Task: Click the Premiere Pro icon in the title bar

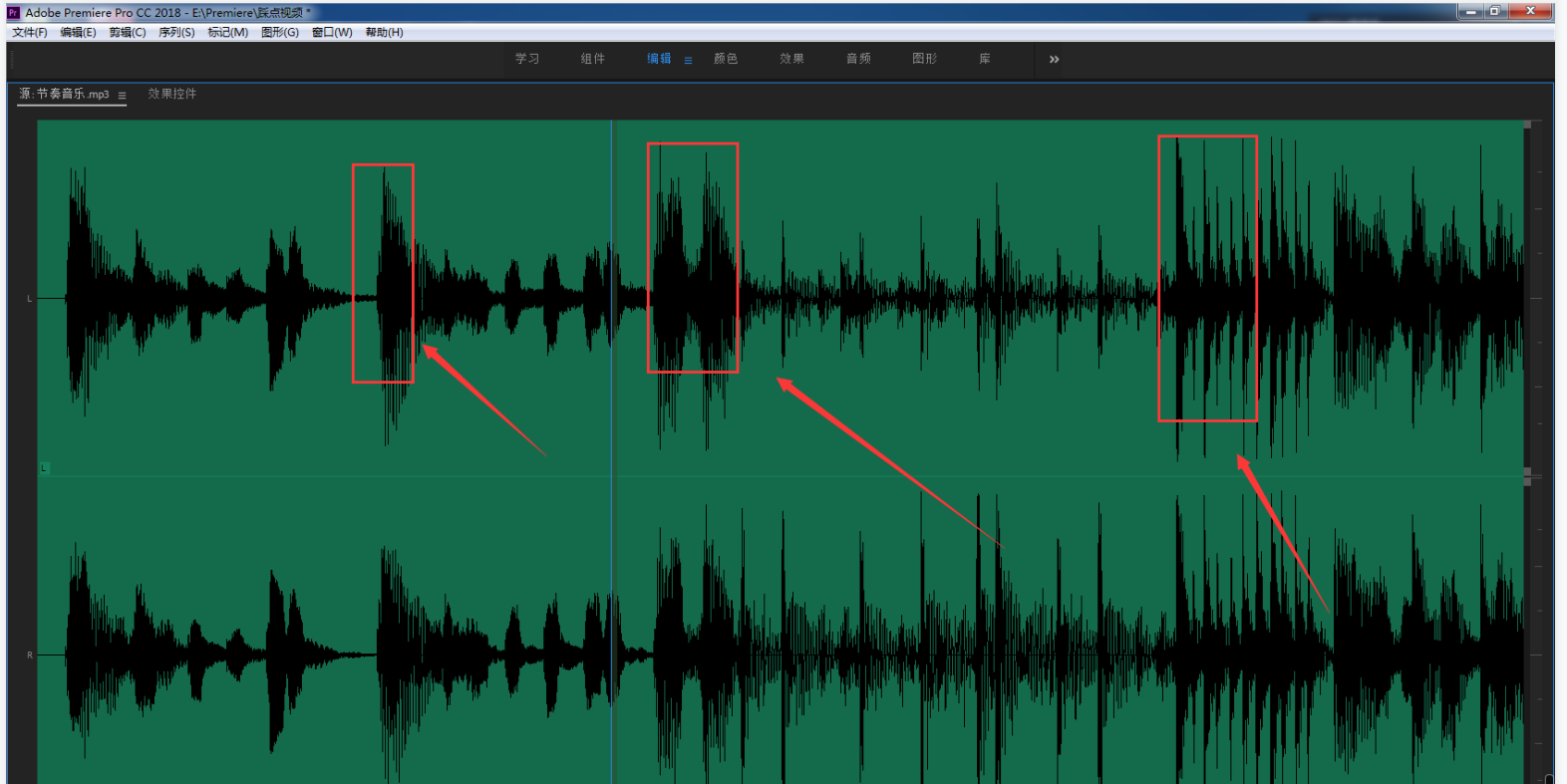Action: pyautogui.click(x=14, y=13)
